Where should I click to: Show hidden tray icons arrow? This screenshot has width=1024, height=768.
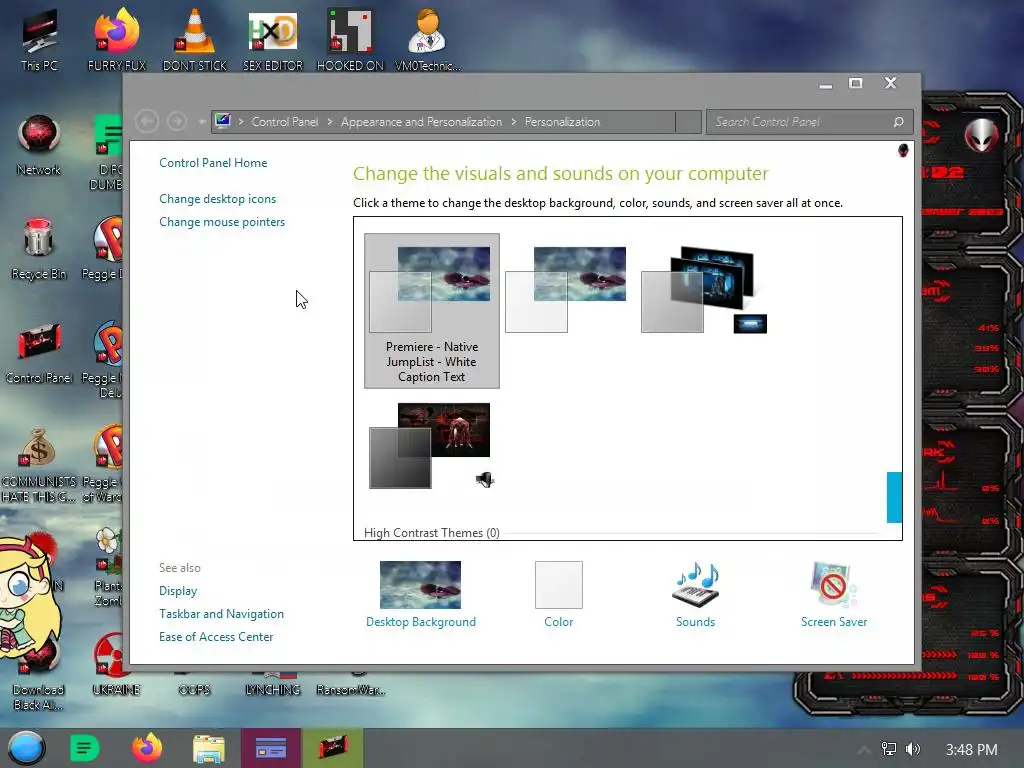pyautogui.click(x=864, y=750)
